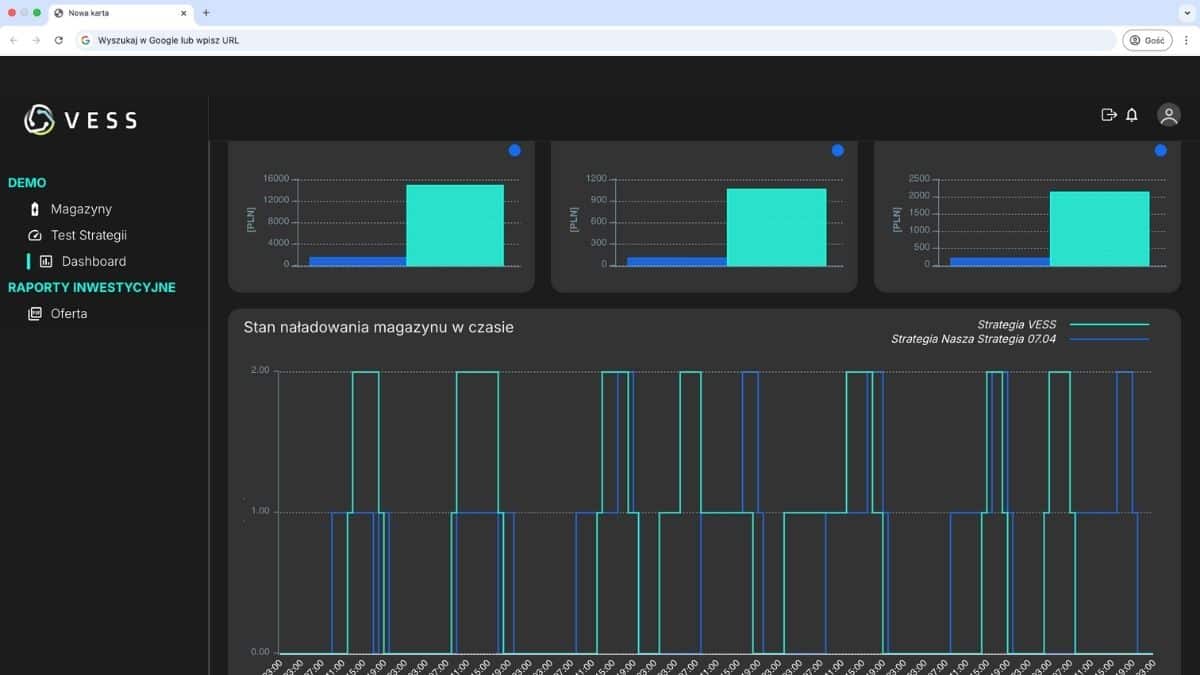Select the Nowa karta browser tab
This screenshot has width=1200, height=675.
[x=120, y=13]
